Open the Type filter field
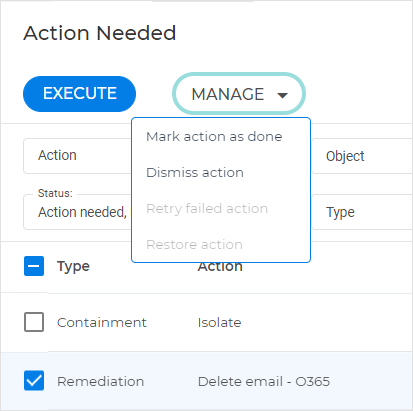413x411 pixels. point(362,212)
